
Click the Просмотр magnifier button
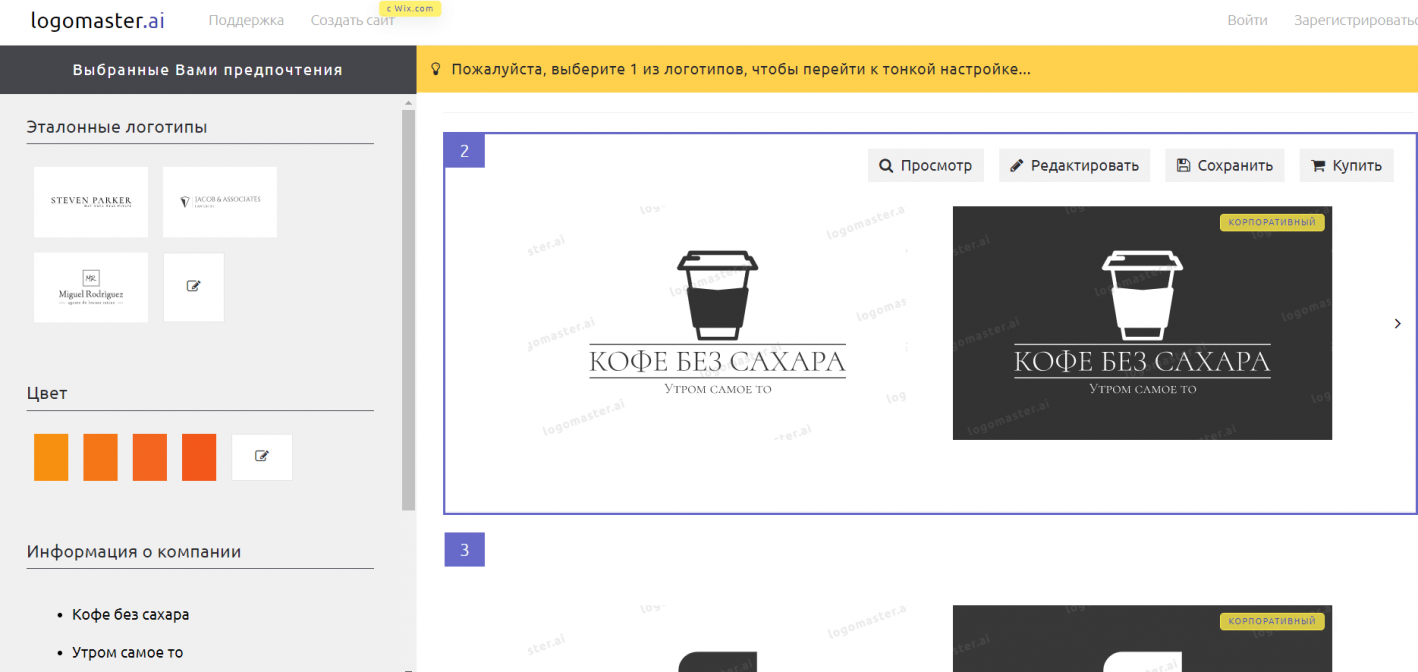coord(926,166)
